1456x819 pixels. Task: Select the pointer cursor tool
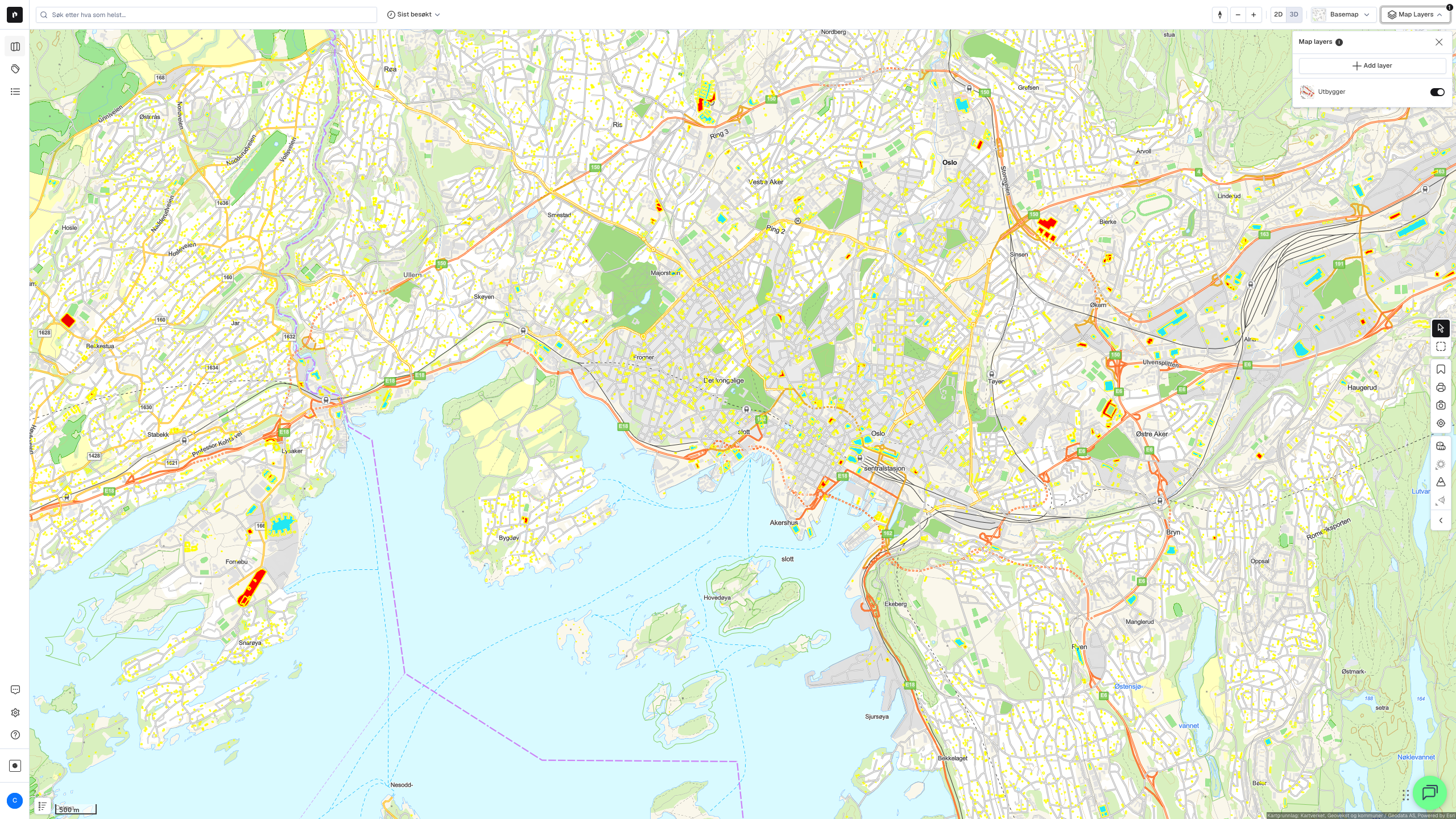tap(1441, 328)
